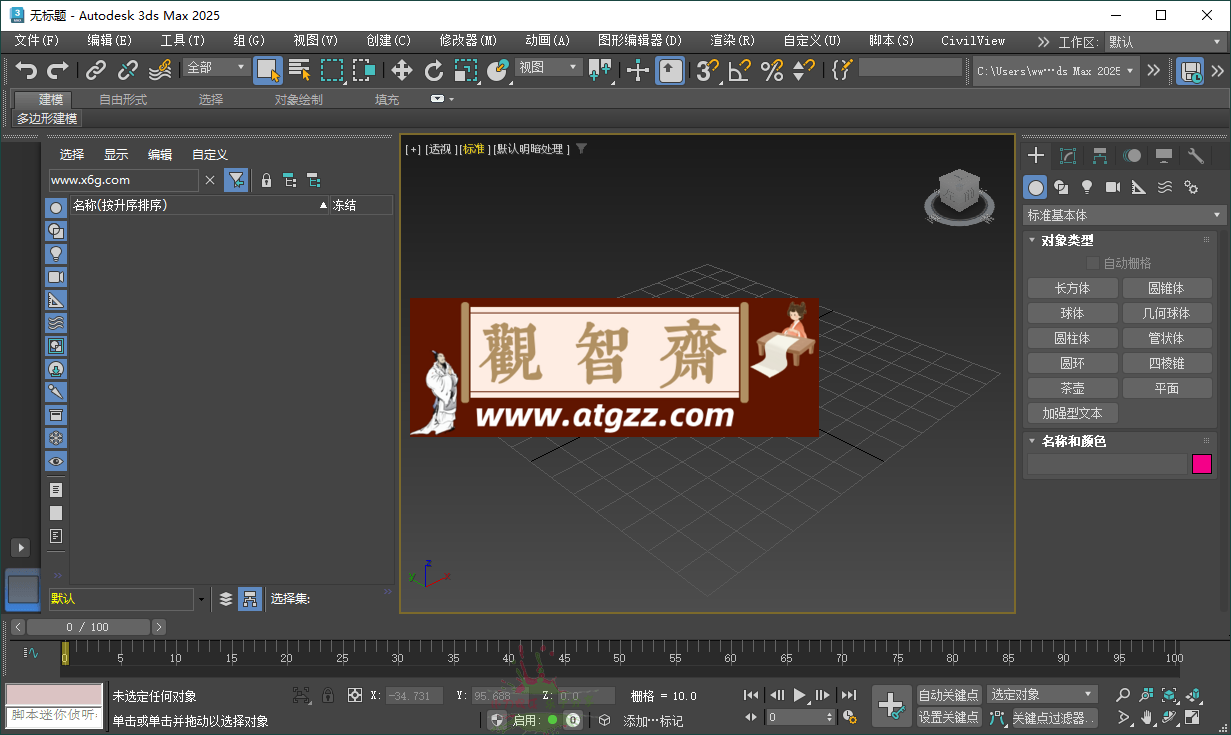Screen dimensions: 1231x735
Task: Toggle the Spinner Snap button
Action: pyautogui.click(x=804, y=70)
